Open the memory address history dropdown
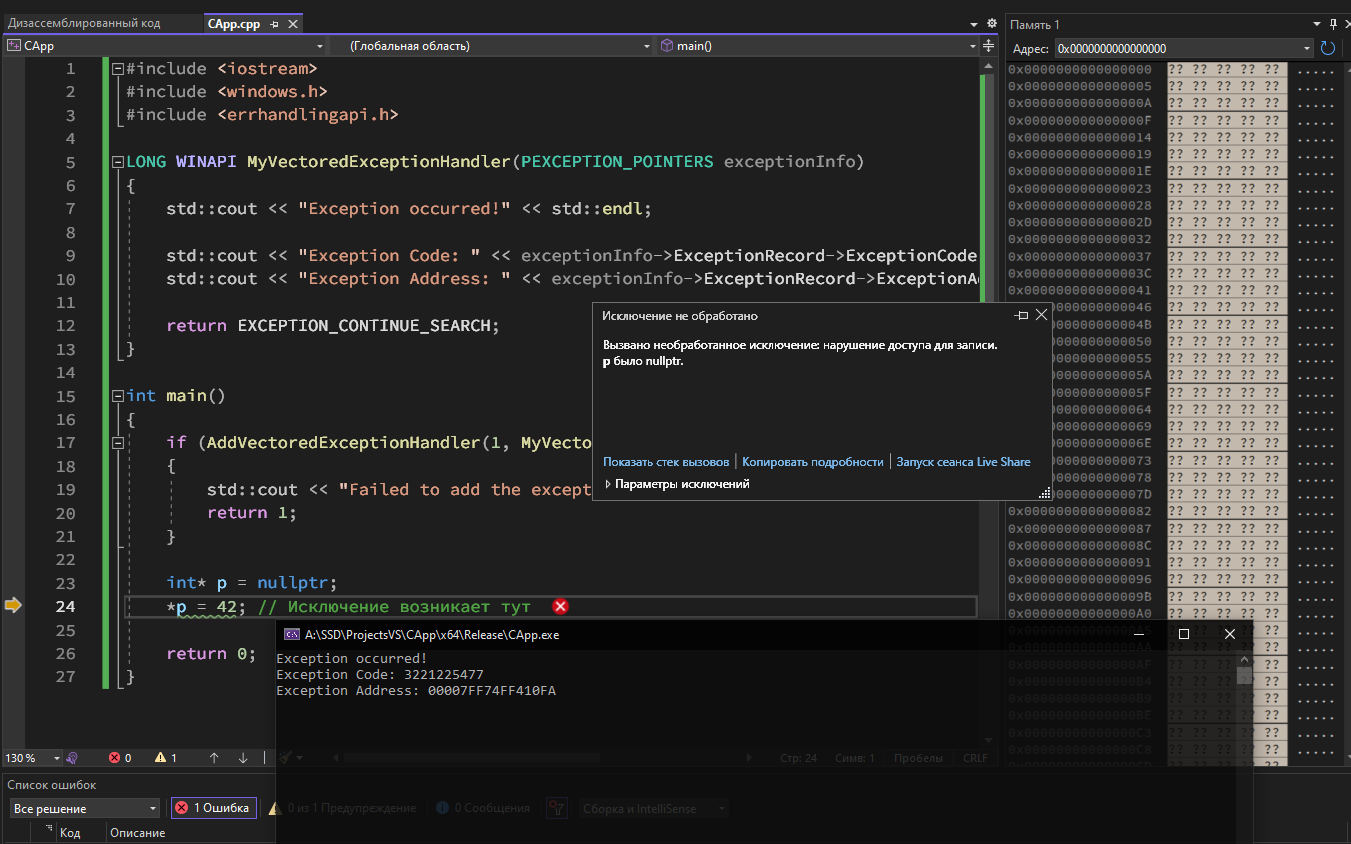Screen dimensions: 1351x844 tap(1307, 48)
